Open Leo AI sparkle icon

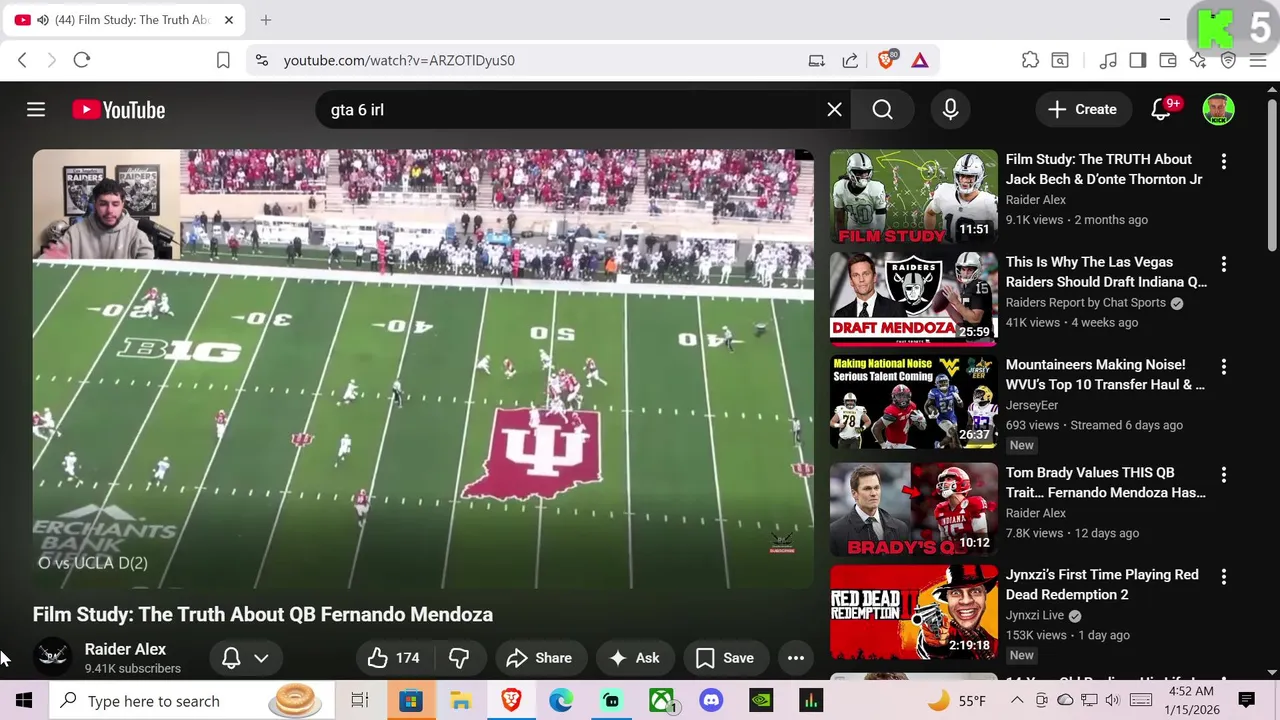pyautogui.click(x=1198, y=60)
